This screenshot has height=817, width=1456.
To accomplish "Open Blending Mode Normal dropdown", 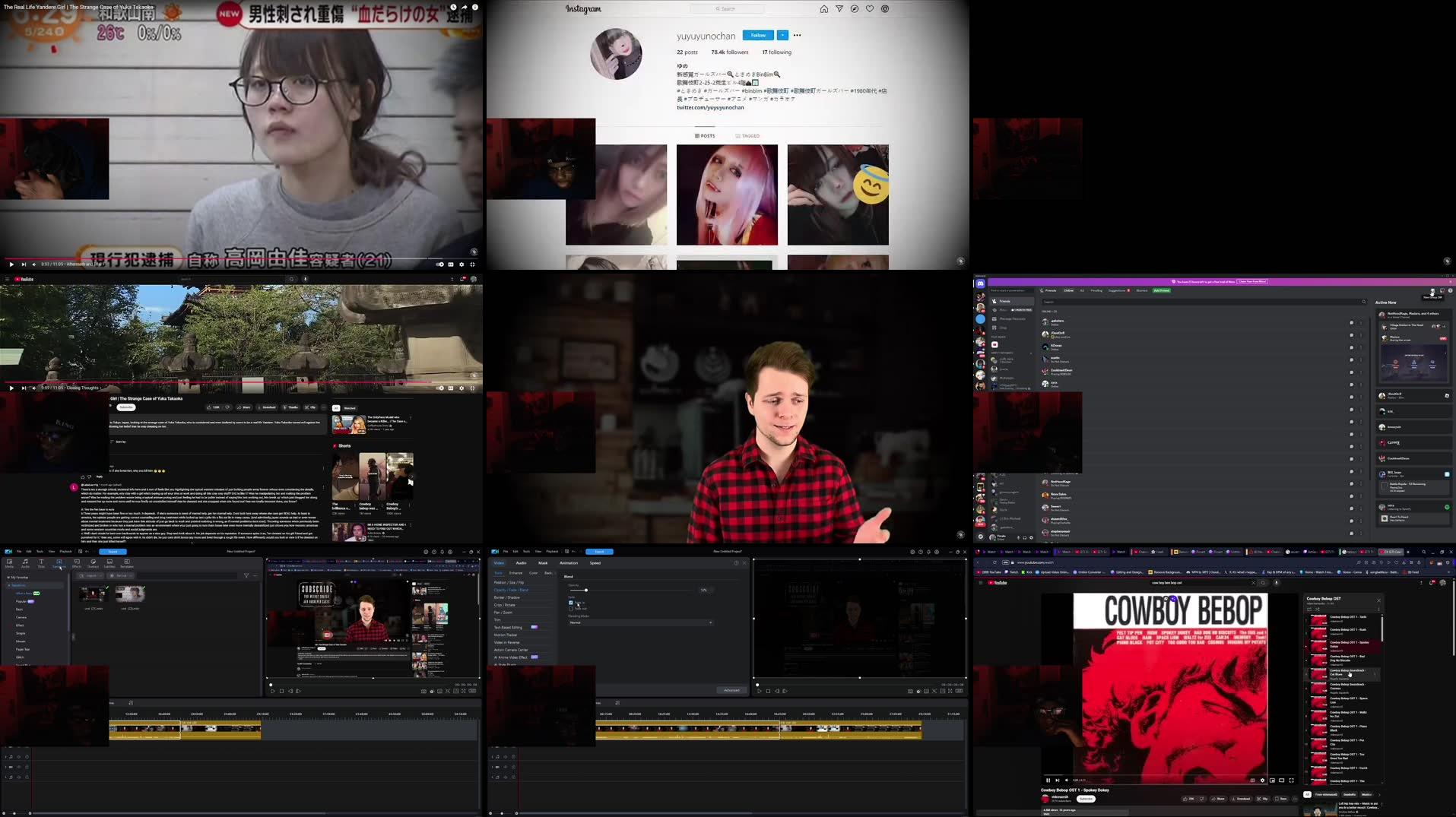I will click(x=640, y=622).
